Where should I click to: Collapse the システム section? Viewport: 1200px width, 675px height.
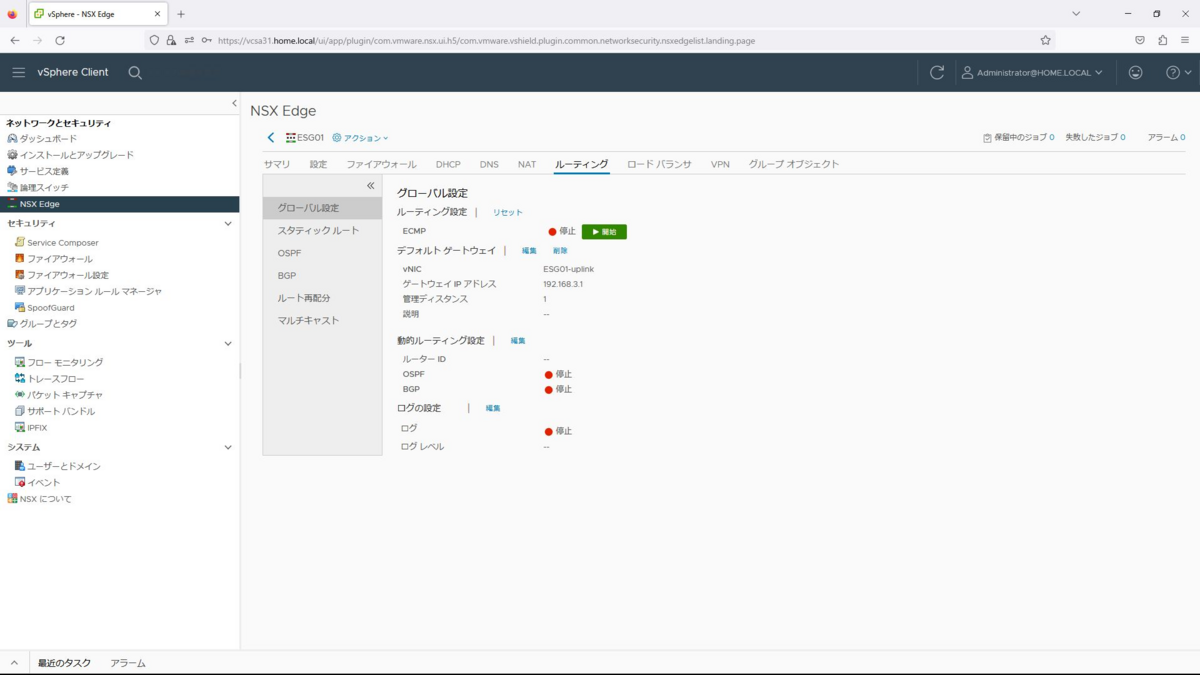point(228,448)
